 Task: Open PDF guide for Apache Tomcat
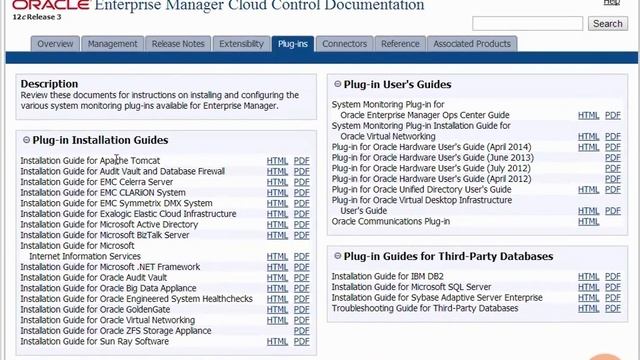pos(302,161)
